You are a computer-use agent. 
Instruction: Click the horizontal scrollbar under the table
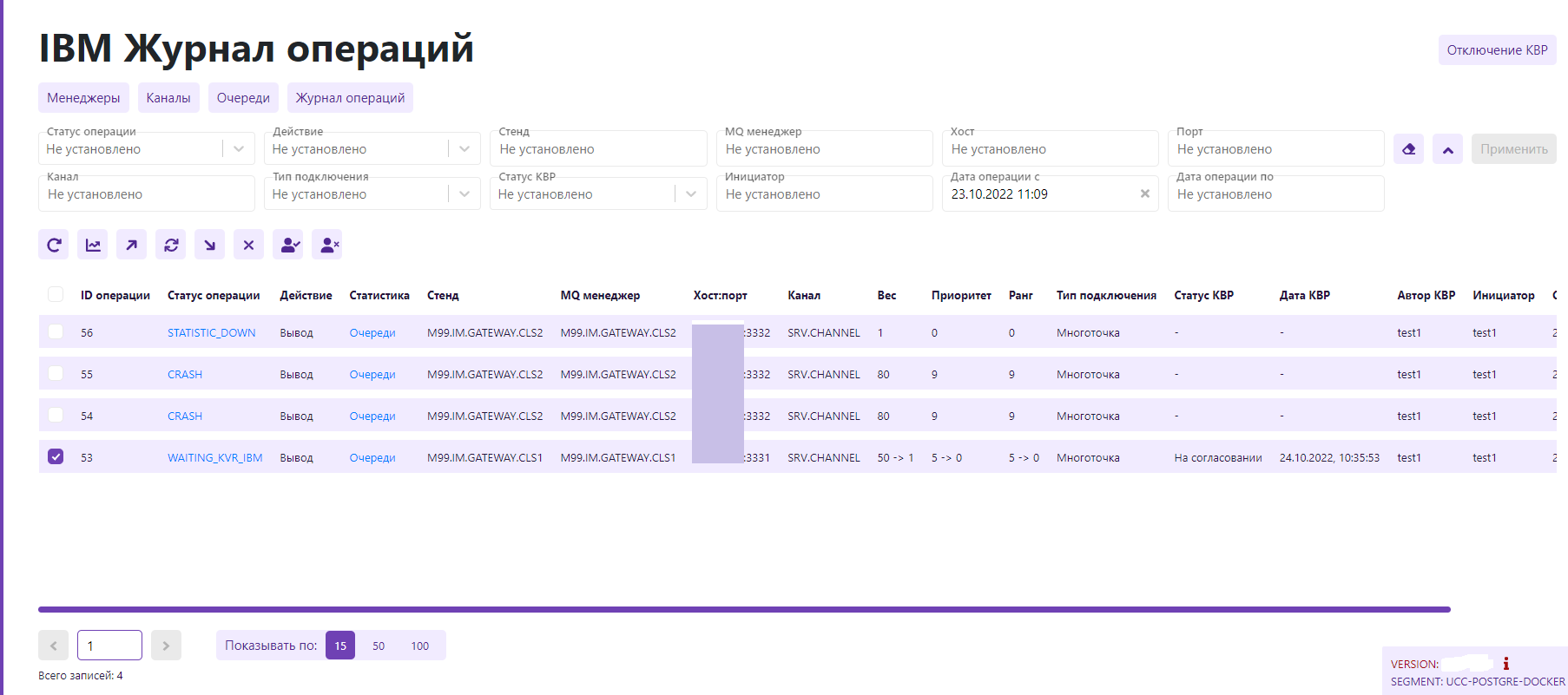click(x=744, y=609)
